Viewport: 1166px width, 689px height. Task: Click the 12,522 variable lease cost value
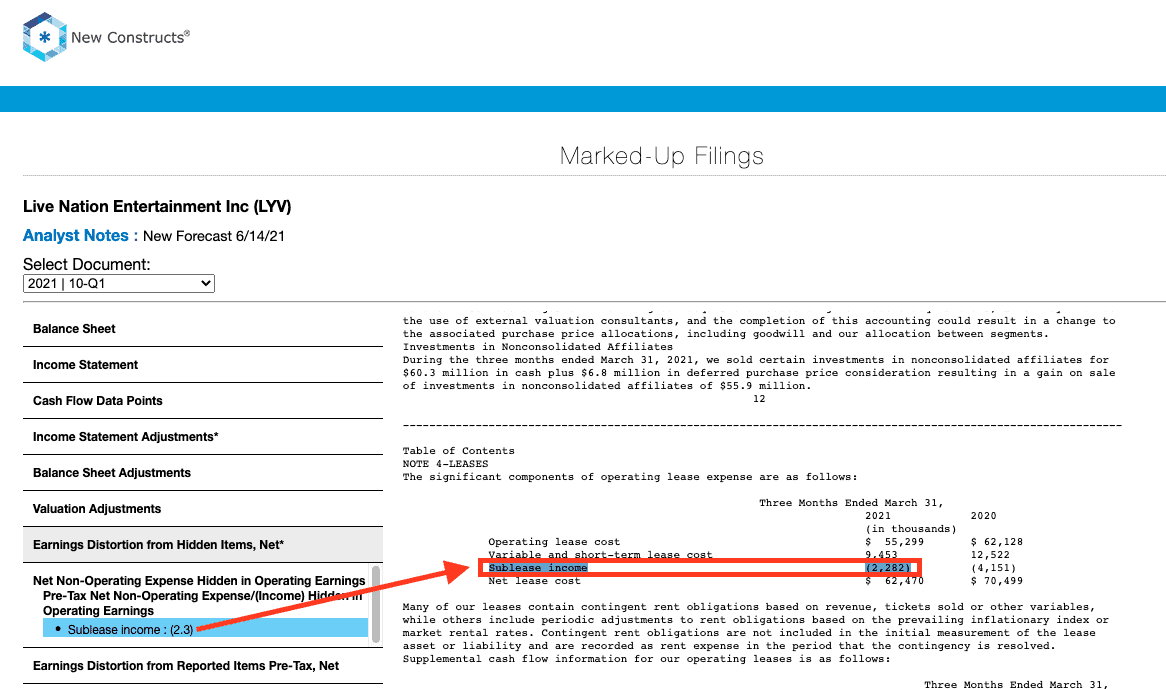pyautogui.click(x=990, y=554)
